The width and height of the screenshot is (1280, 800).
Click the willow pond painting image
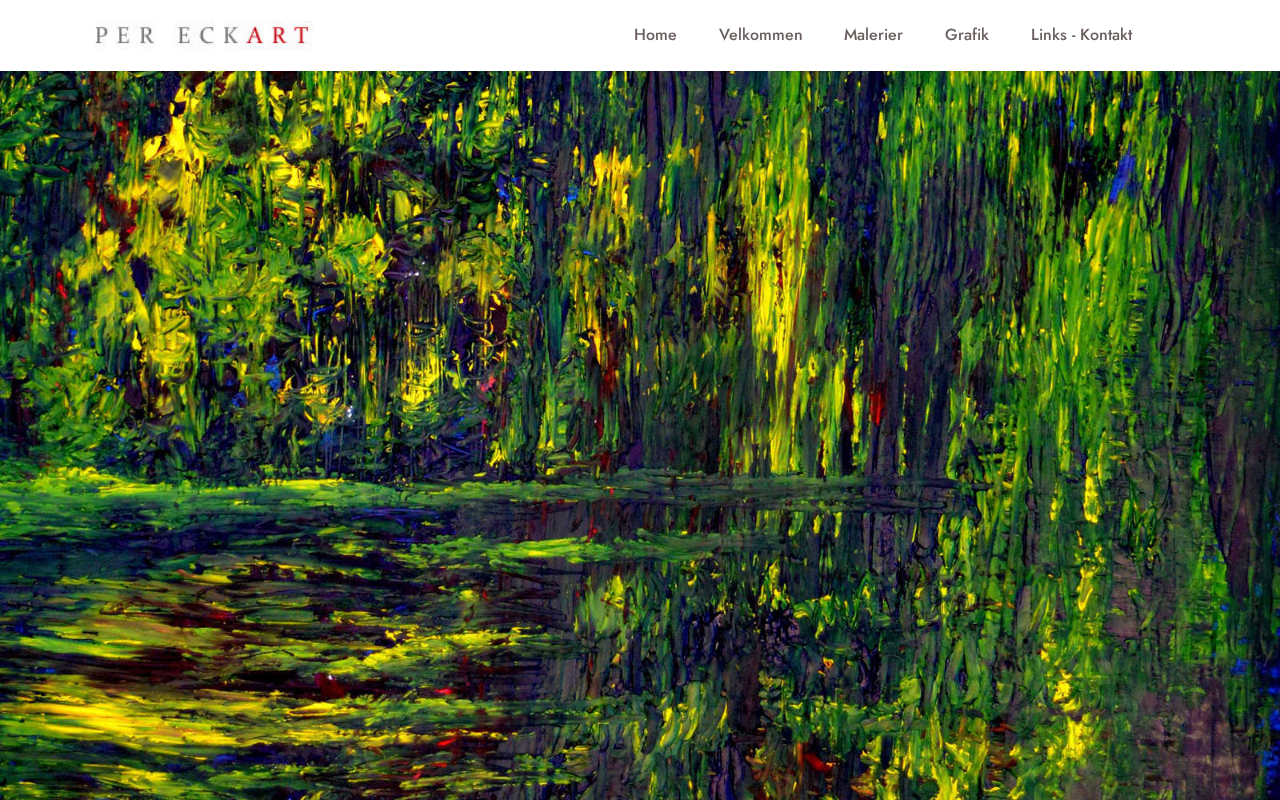coord(640,436)
